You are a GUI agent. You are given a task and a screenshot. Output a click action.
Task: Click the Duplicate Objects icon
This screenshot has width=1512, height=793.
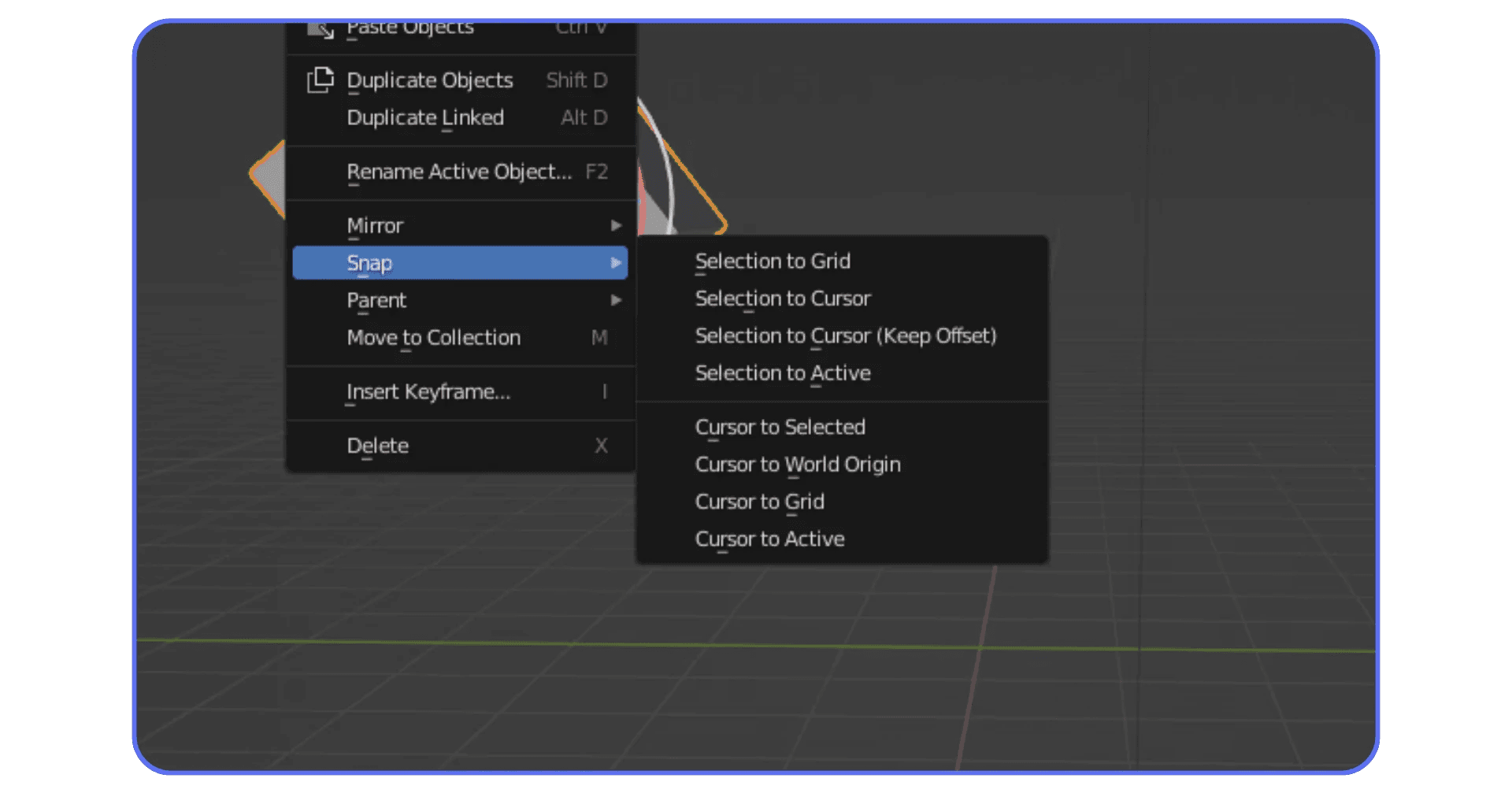coord(320,80)
